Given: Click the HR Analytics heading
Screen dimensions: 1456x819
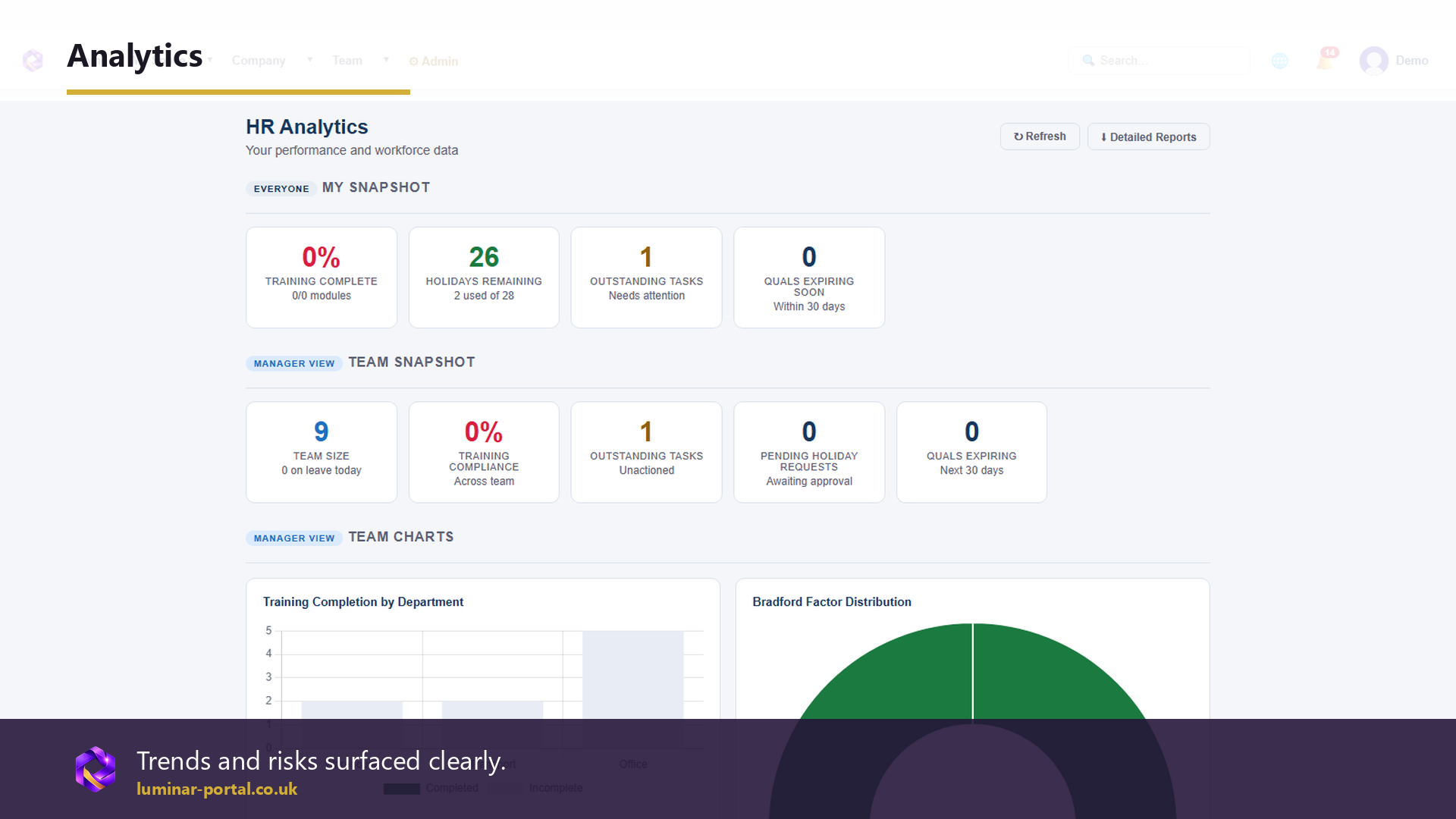Looking at the screenshot, I should tap(307, 127).
